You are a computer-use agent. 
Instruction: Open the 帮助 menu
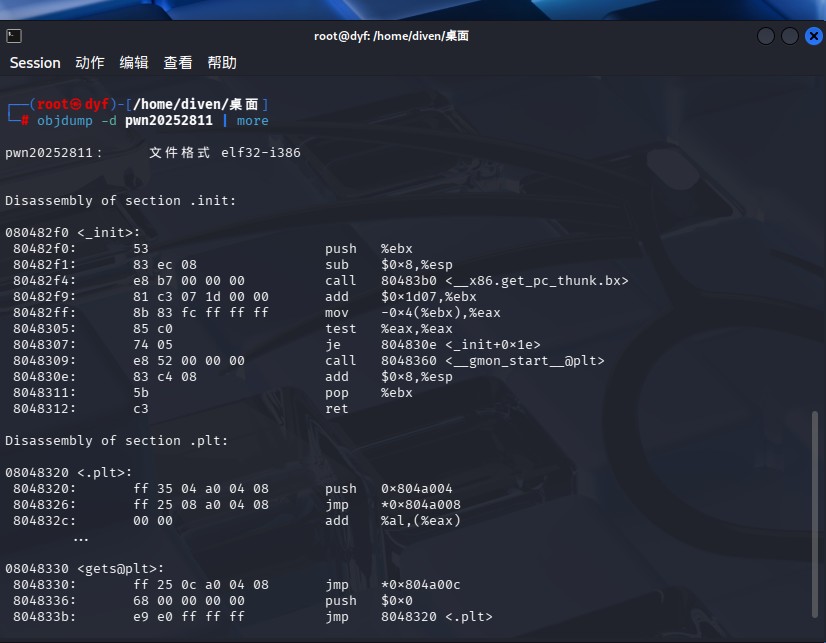pyautogui.click(x=222, y=63)
